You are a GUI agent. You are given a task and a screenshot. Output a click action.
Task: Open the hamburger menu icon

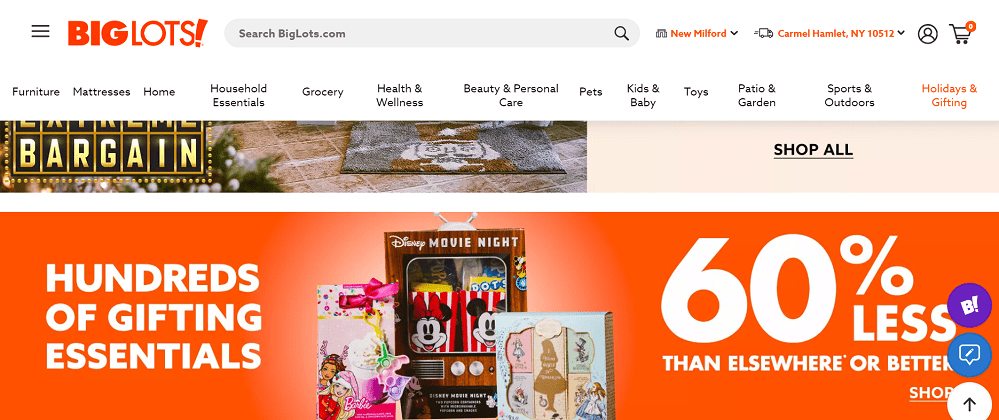click(40, 32)
